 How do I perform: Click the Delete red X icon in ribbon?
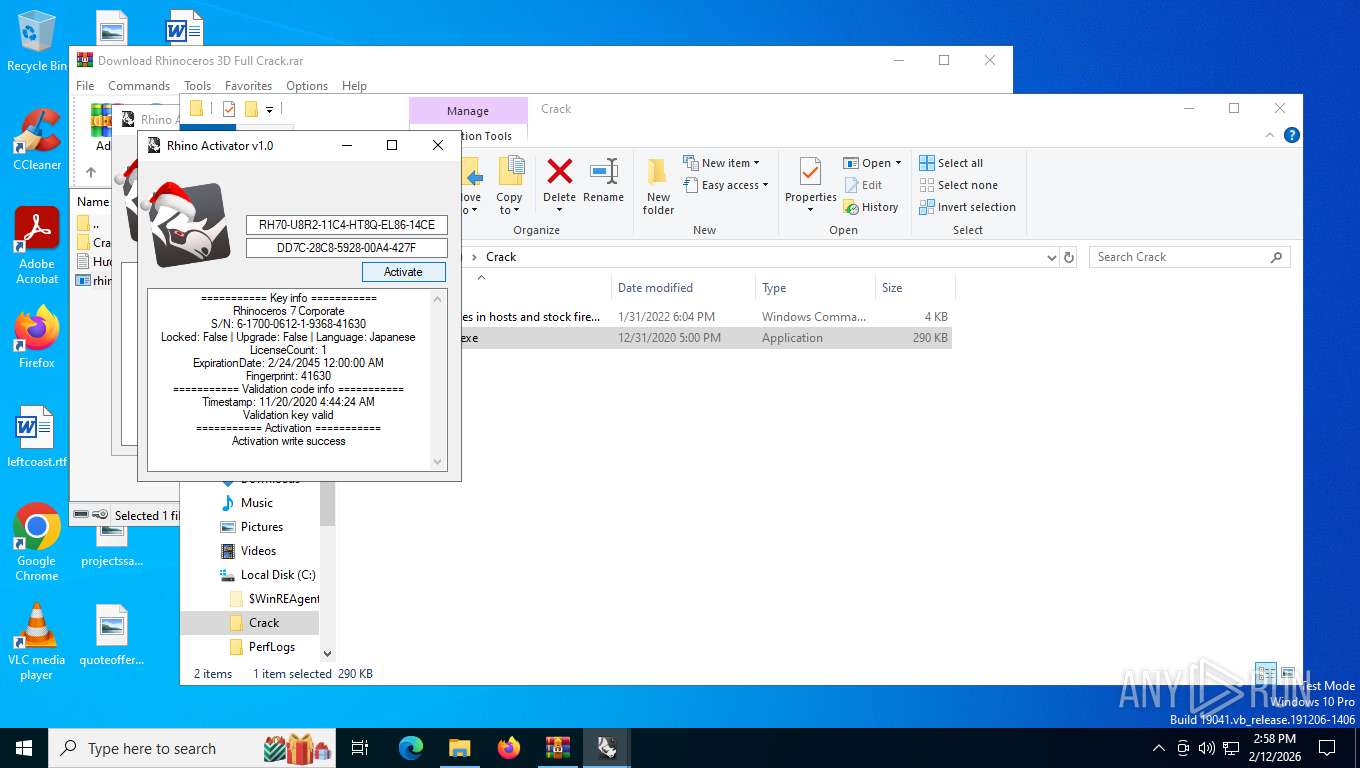[560, 172]
